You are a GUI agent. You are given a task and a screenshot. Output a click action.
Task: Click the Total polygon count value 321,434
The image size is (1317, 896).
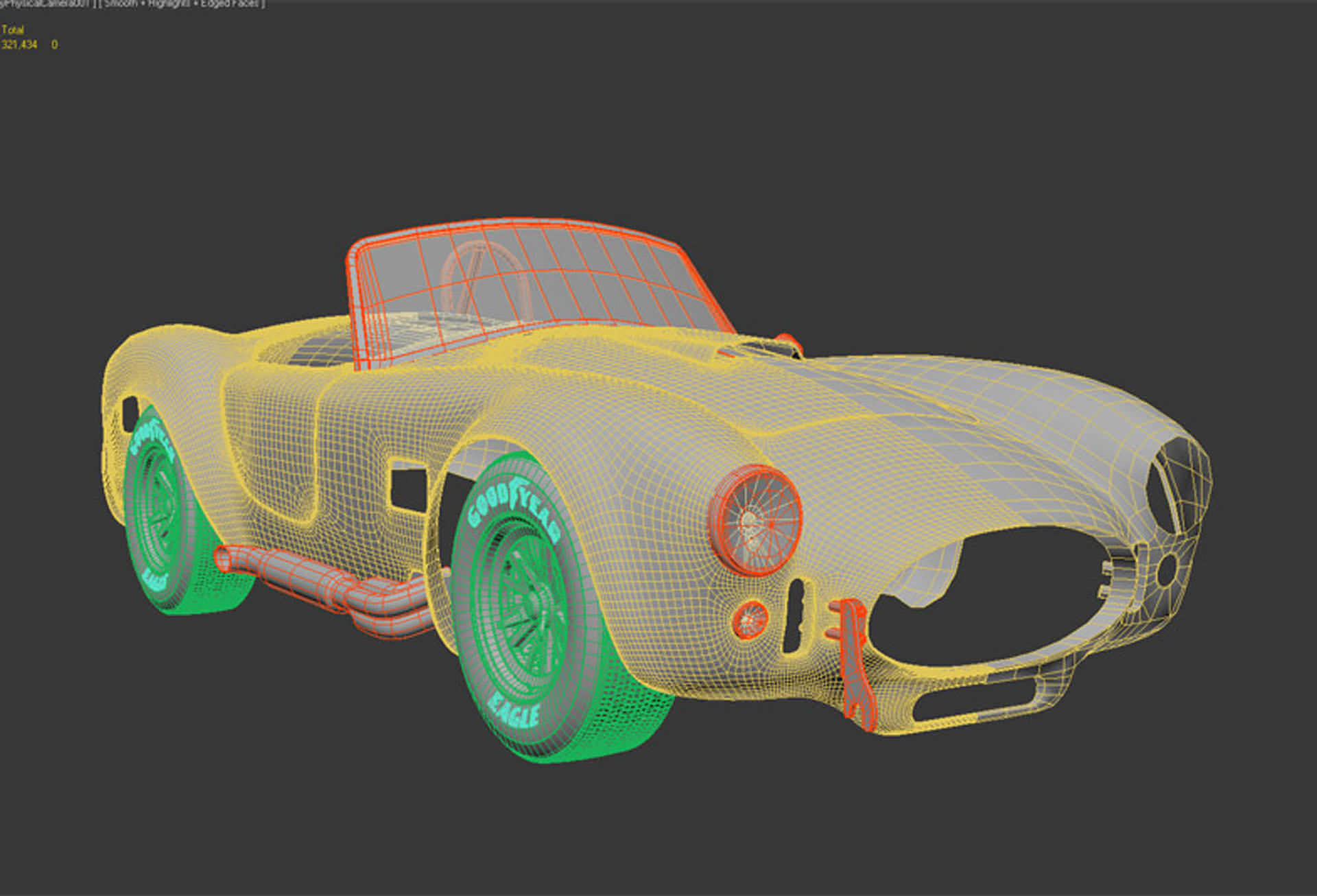19,45
